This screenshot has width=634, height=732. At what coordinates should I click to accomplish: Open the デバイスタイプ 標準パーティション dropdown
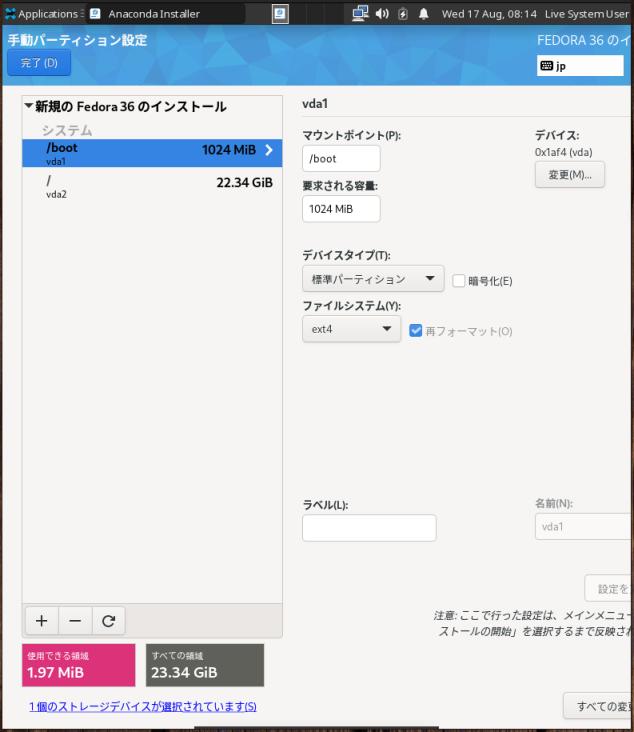[x=373, y=279]
